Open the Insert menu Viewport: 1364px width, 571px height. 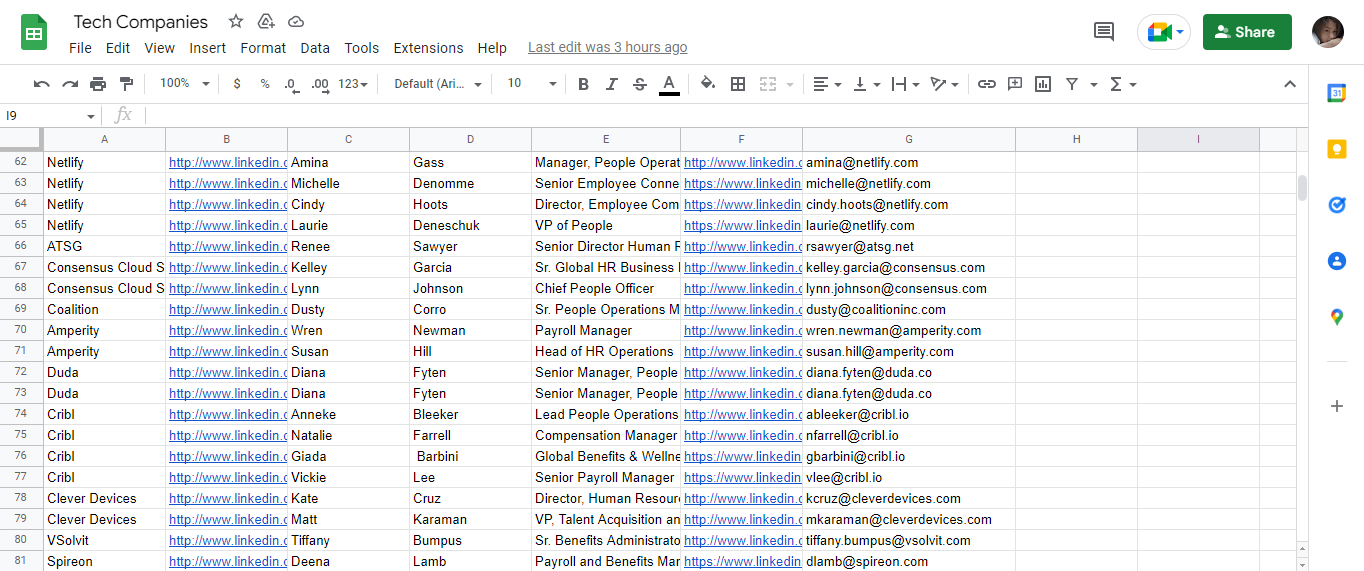click(208, 48)
